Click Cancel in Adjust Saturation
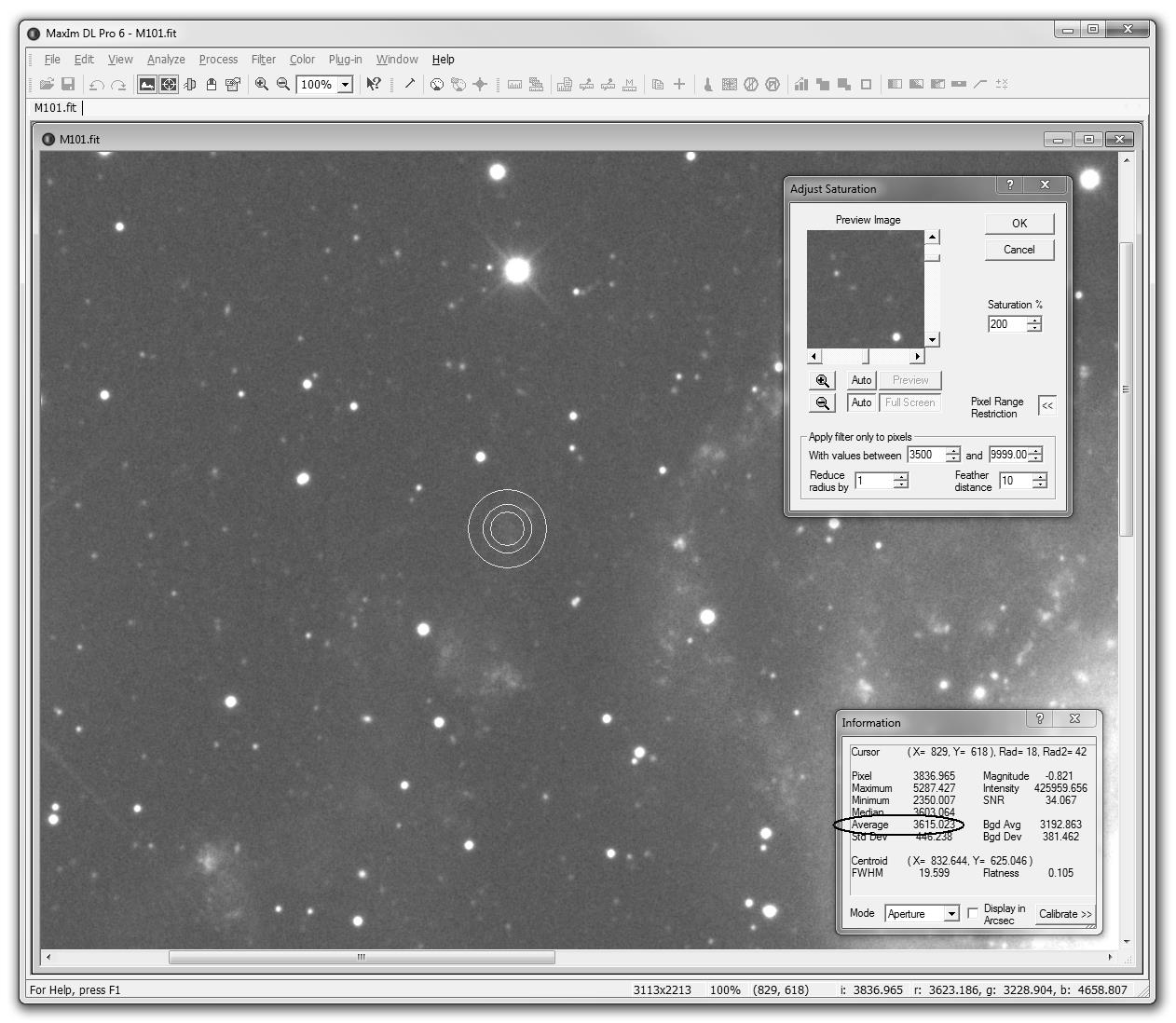Image resolution: width=1176 pixels, height=1023 pixels. coord(1019,250)
